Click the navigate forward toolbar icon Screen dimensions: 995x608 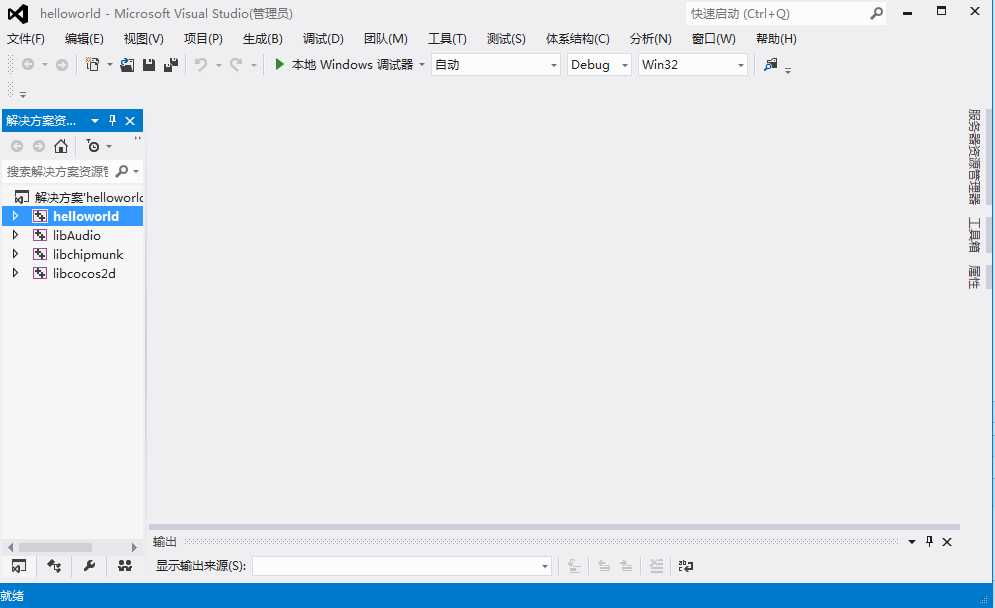coord(62,64)
